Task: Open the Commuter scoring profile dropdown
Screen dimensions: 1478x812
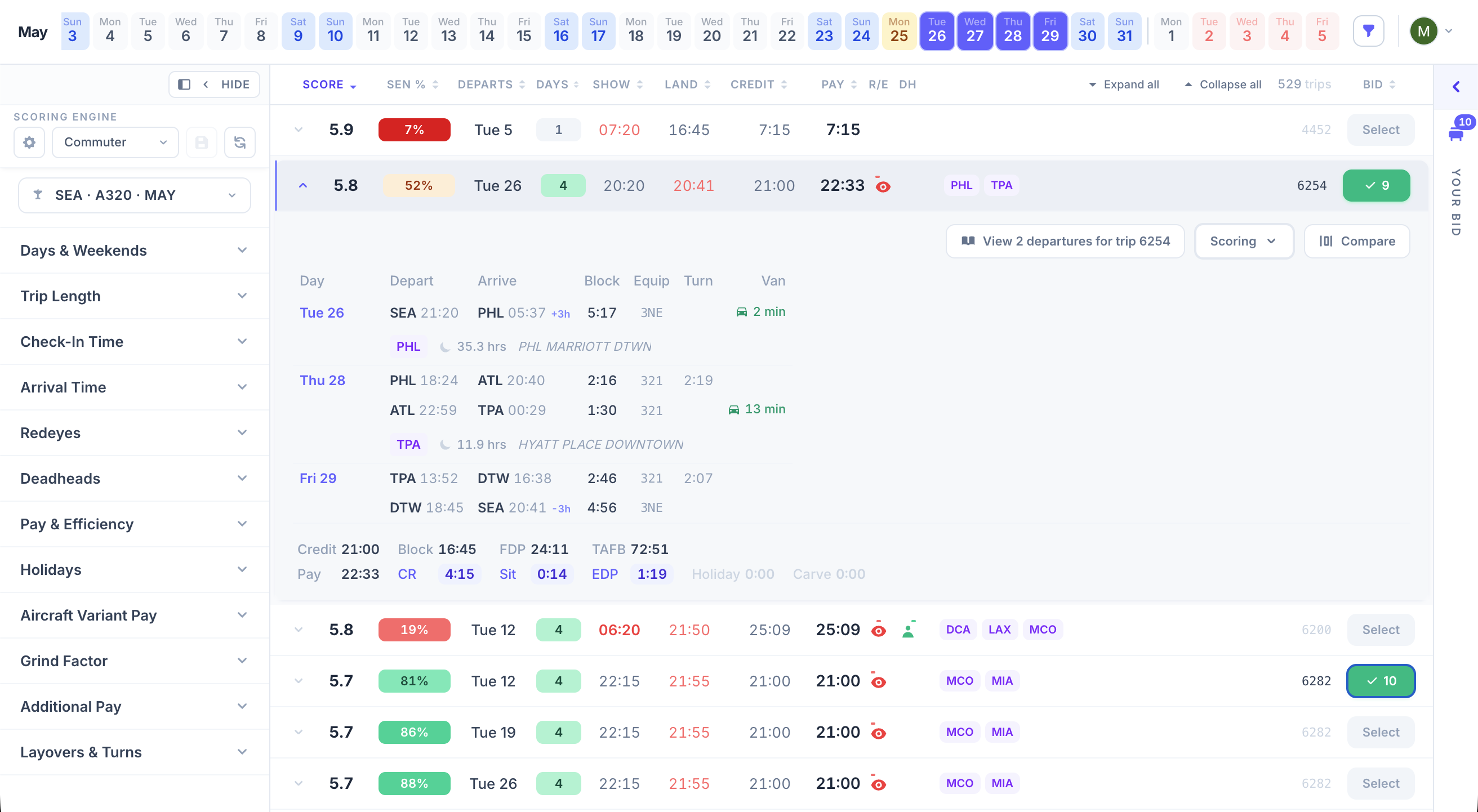Action: tap(115, 142)
